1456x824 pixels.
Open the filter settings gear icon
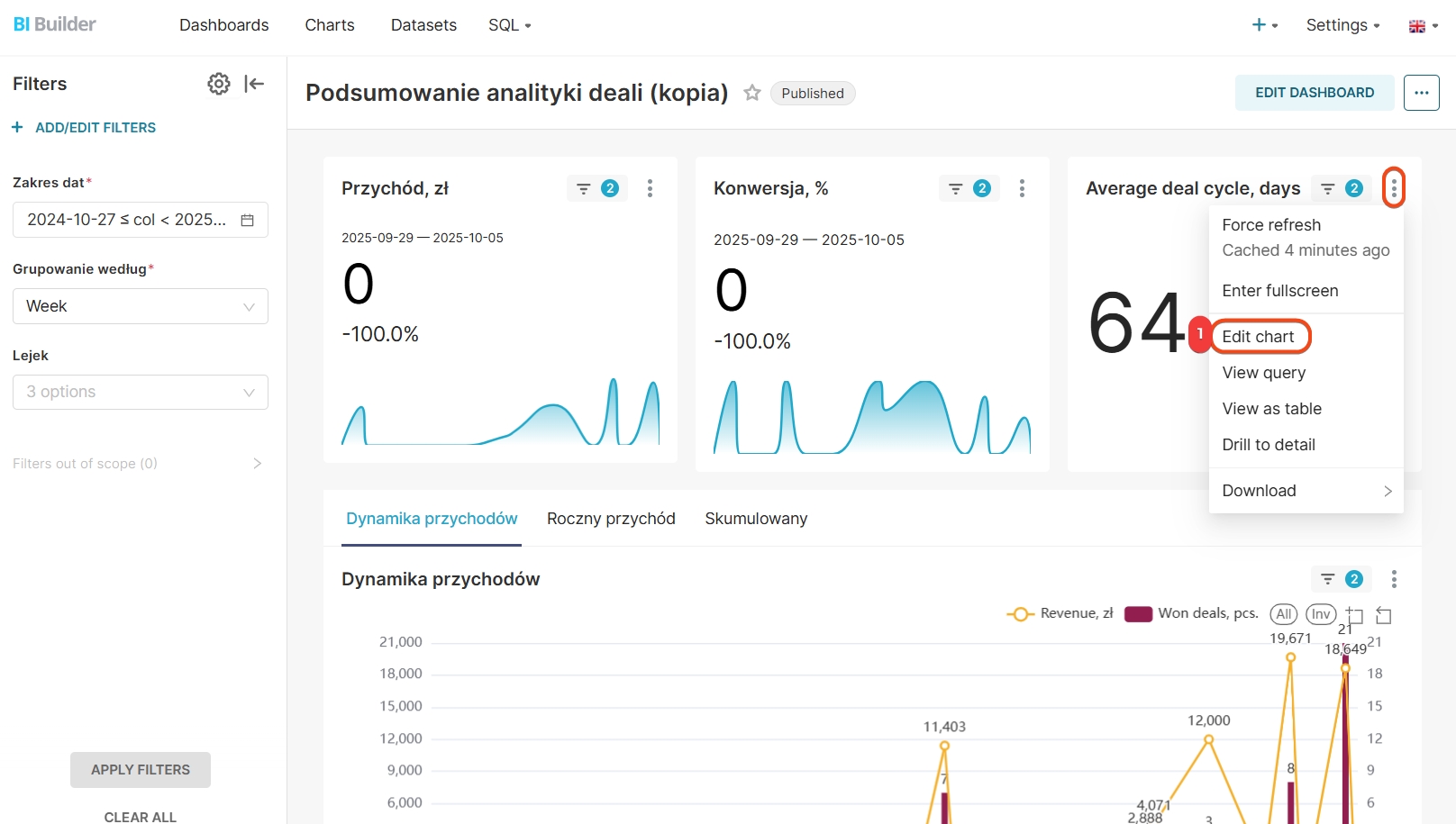point(218,84)
